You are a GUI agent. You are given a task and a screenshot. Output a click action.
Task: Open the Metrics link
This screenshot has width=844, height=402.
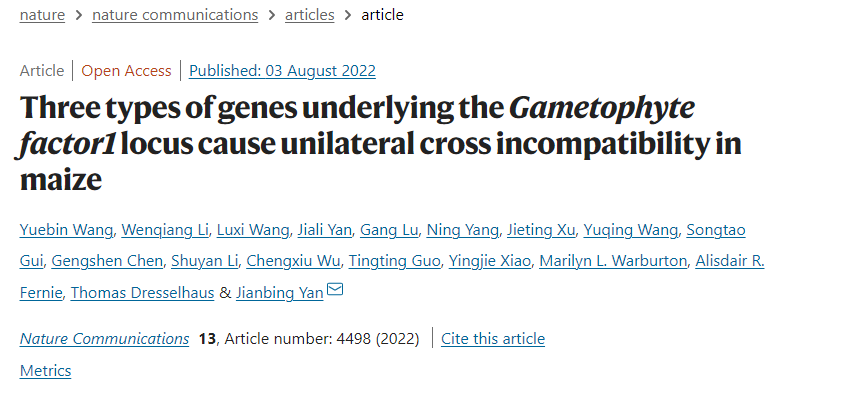click(x=45, y=371)
